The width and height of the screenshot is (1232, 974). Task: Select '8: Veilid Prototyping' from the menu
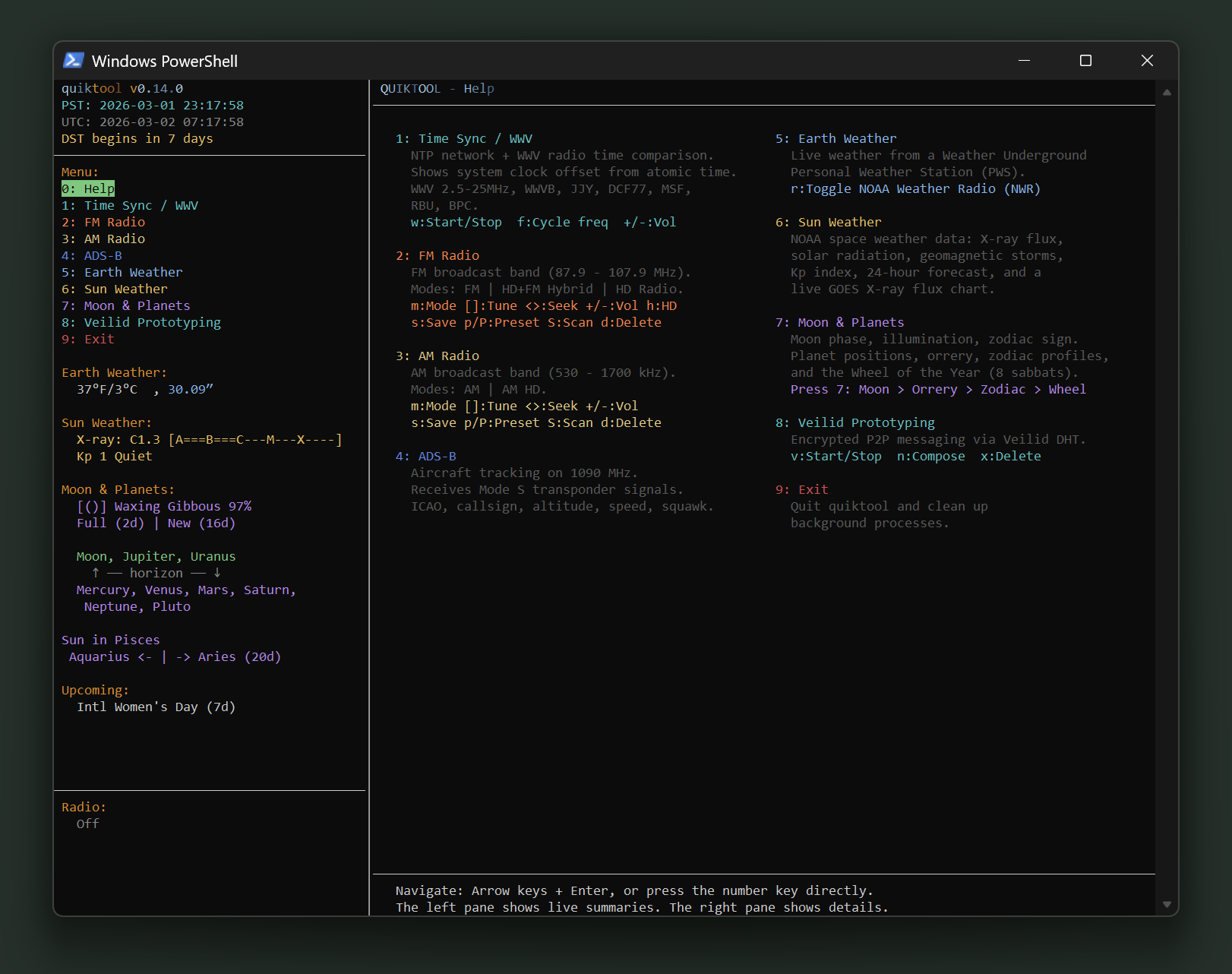[x=141, y=322]
